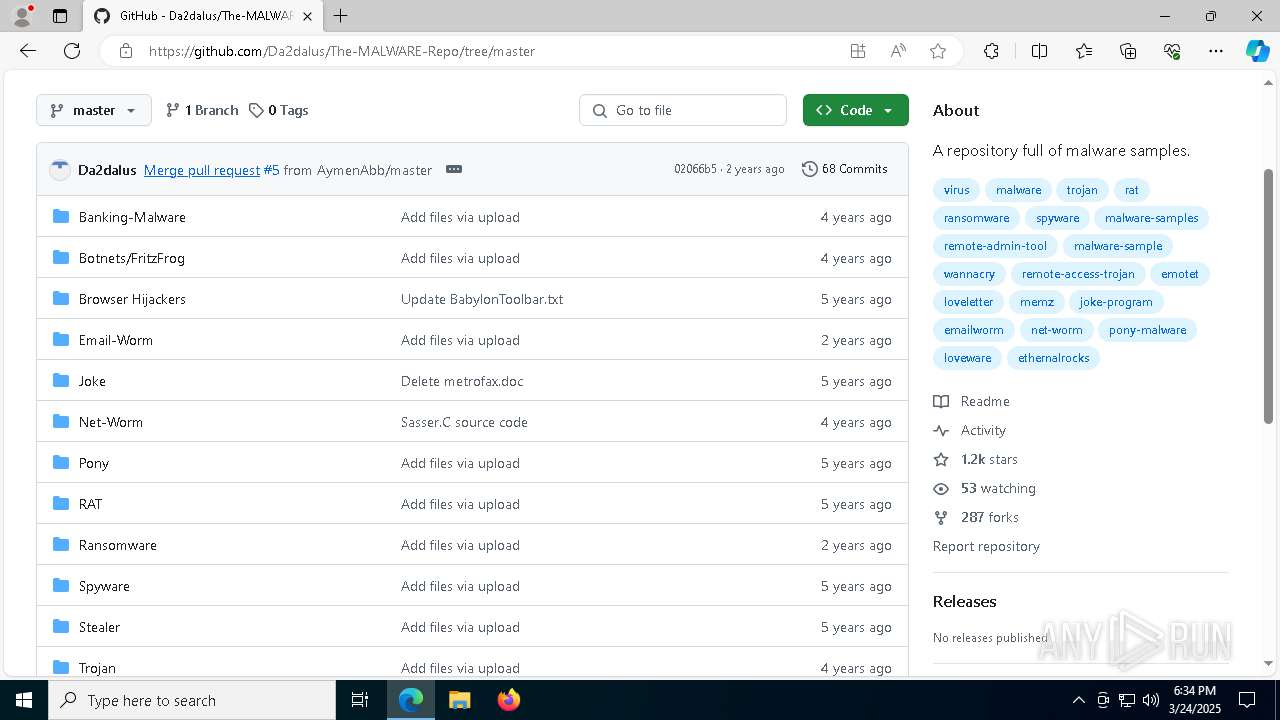Open Browser essentials icon
The image size is (1280, 720).
(1172, 51)
